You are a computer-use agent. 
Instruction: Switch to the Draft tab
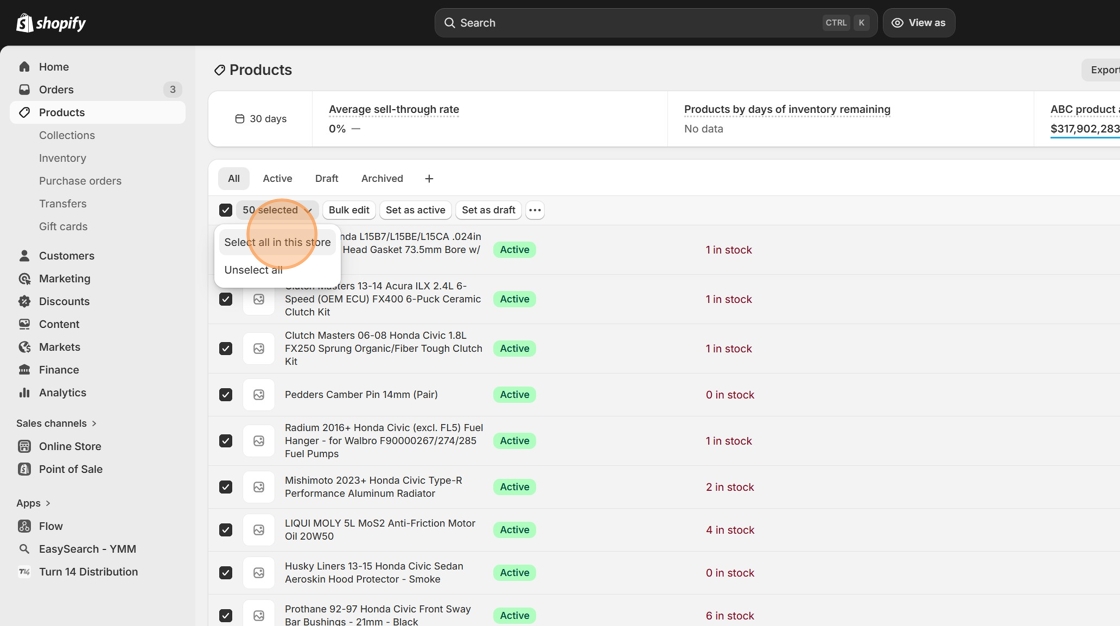click(326, 179)
